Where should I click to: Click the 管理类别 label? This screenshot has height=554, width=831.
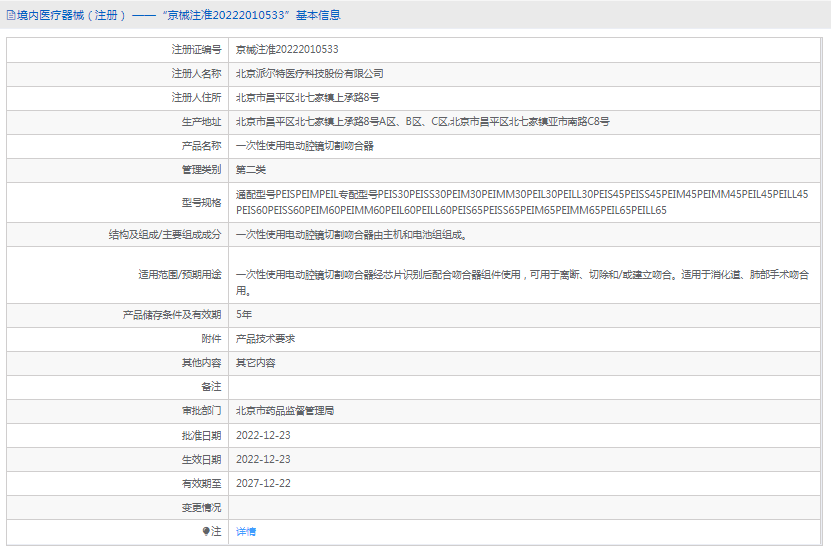(201, 170)
